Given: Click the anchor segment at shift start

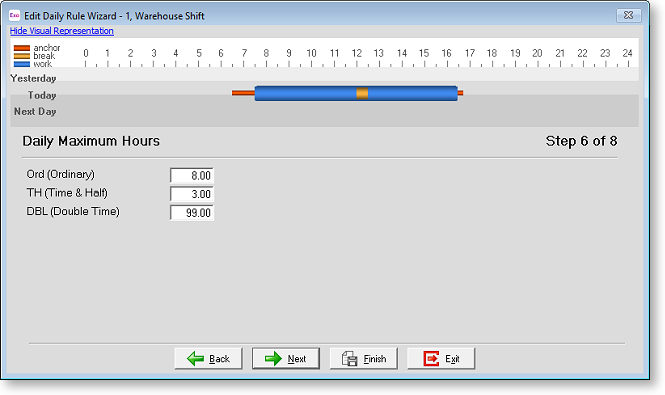Looking at the screenshot, I should click(x=243, y=93).
